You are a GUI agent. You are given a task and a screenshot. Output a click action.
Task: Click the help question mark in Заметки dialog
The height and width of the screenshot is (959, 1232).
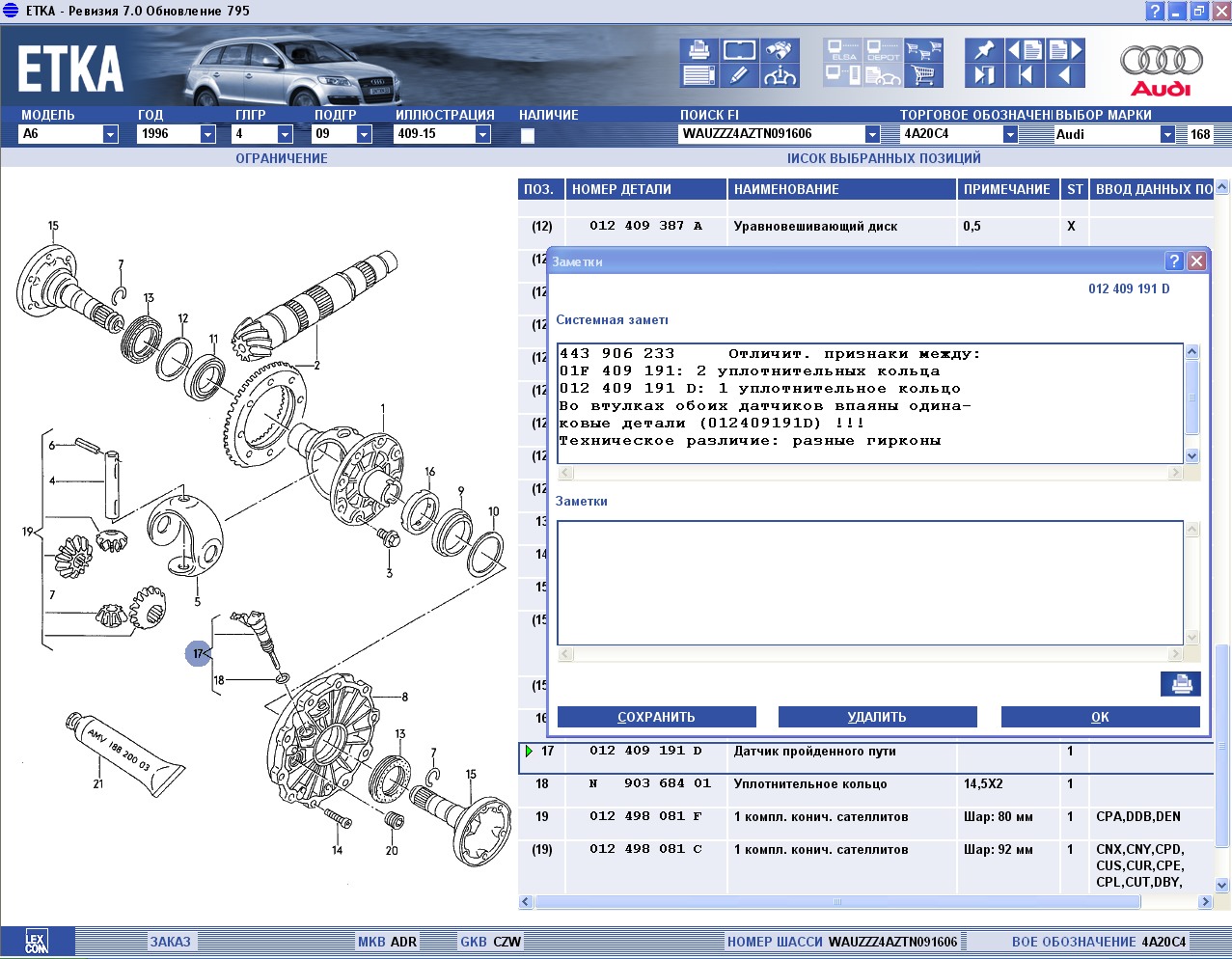pos(1174,260)
